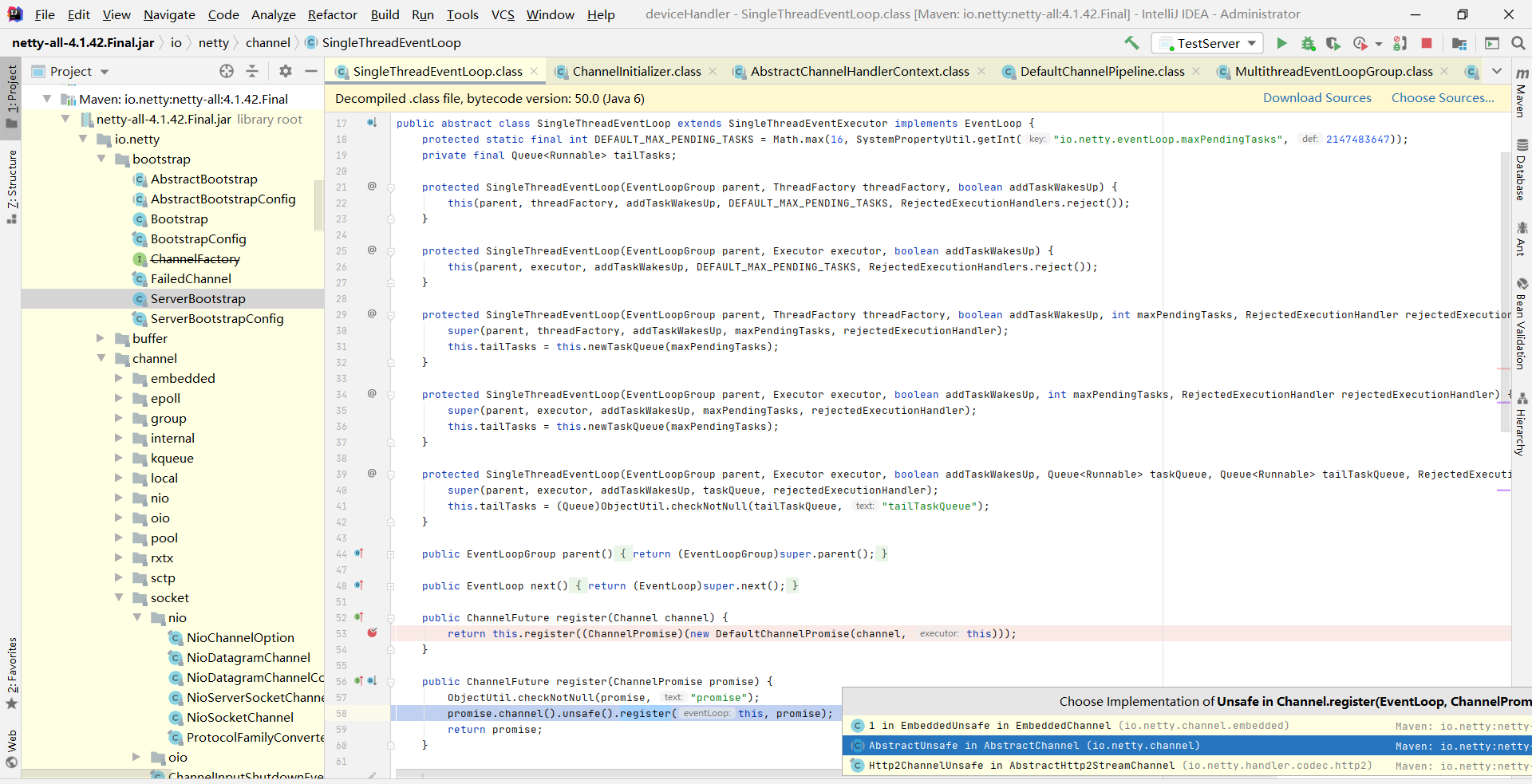Open the Navigate menu
This screenshot has height=784, width=1532.
169,14
